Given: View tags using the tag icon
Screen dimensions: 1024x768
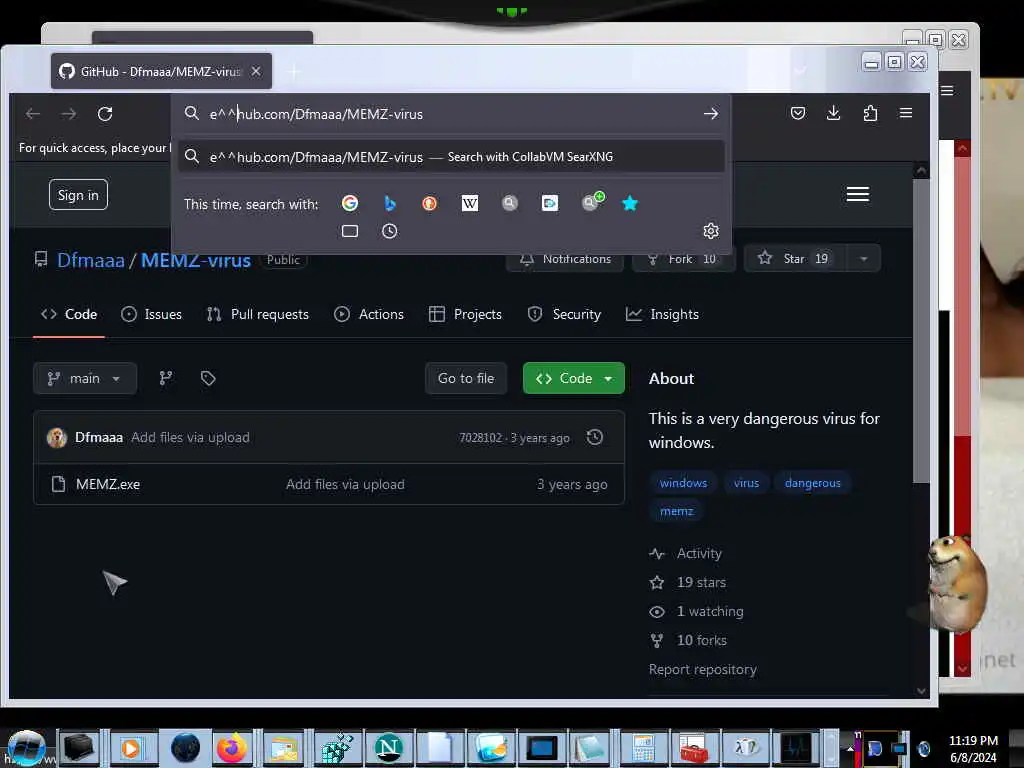Looking at the screenshot, I should tap(208, 378).
